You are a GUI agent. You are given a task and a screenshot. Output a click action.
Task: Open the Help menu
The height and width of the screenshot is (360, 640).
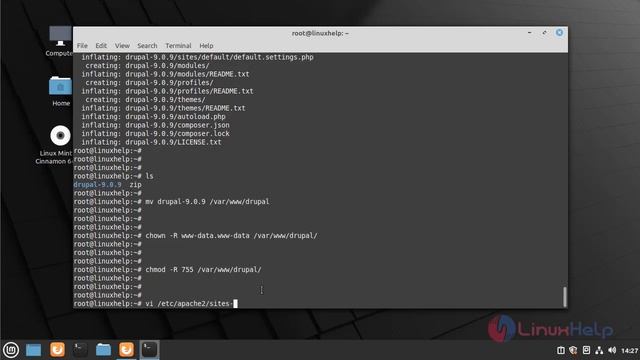click(x=206, y=46)
